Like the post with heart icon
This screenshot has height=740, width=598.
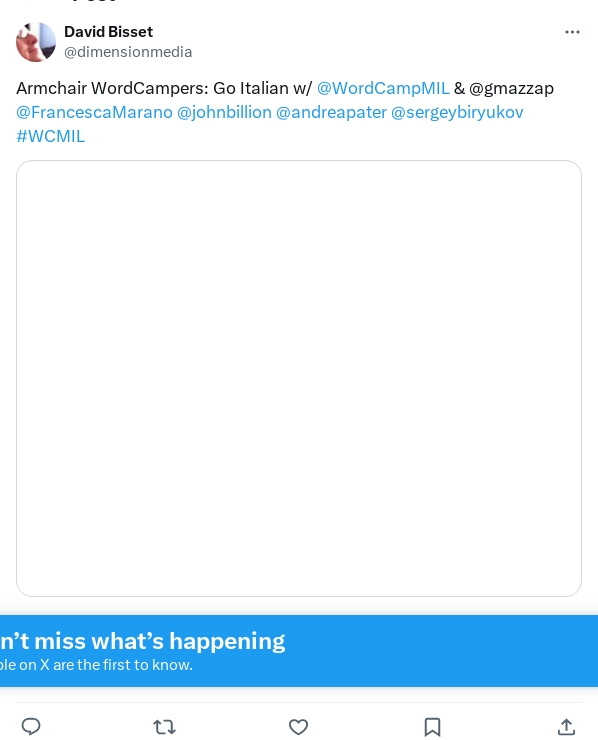coord(298,727)
